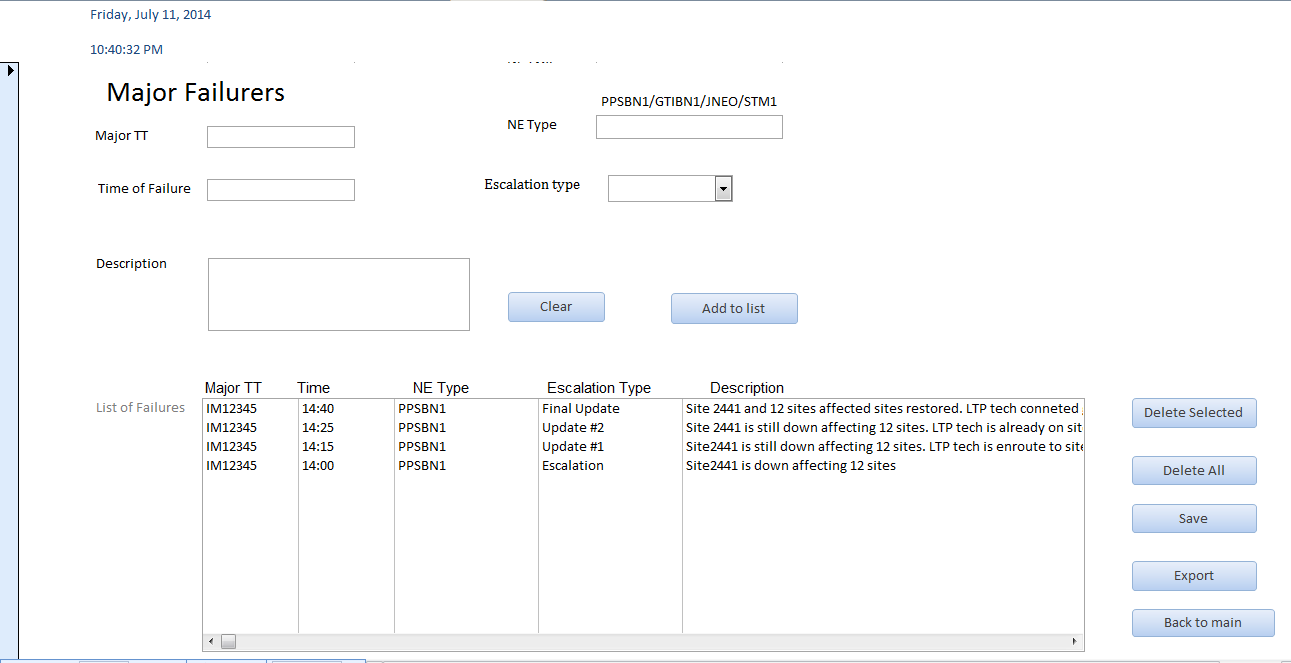Click the 'PPSBN1/GTIBN1/JNEO/STM1' hint label
Image resolution: width=1291 pixels, height=663 pixels.
pos(689,102)
